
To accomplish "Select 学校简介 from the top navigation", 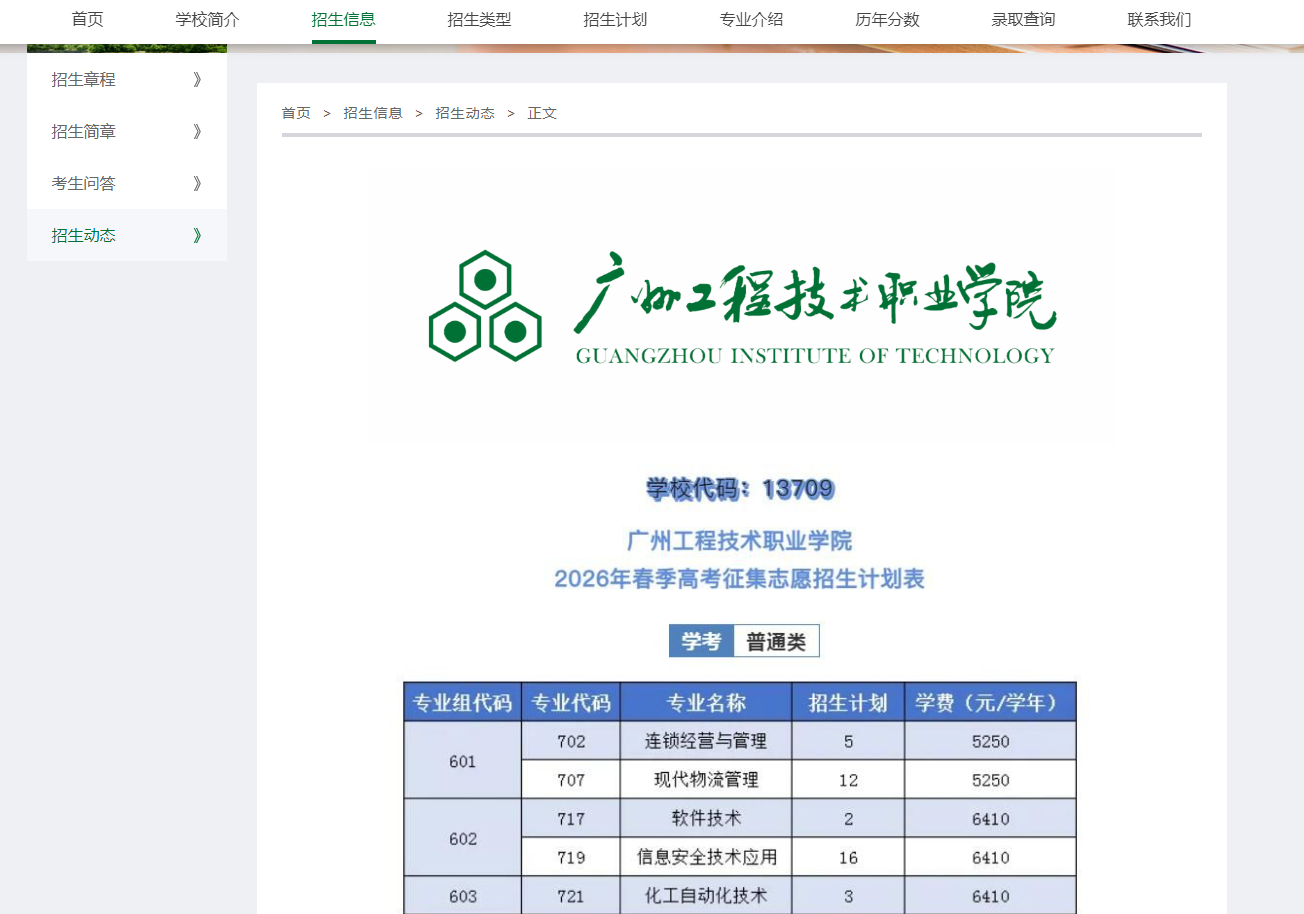I will [206, 19].
